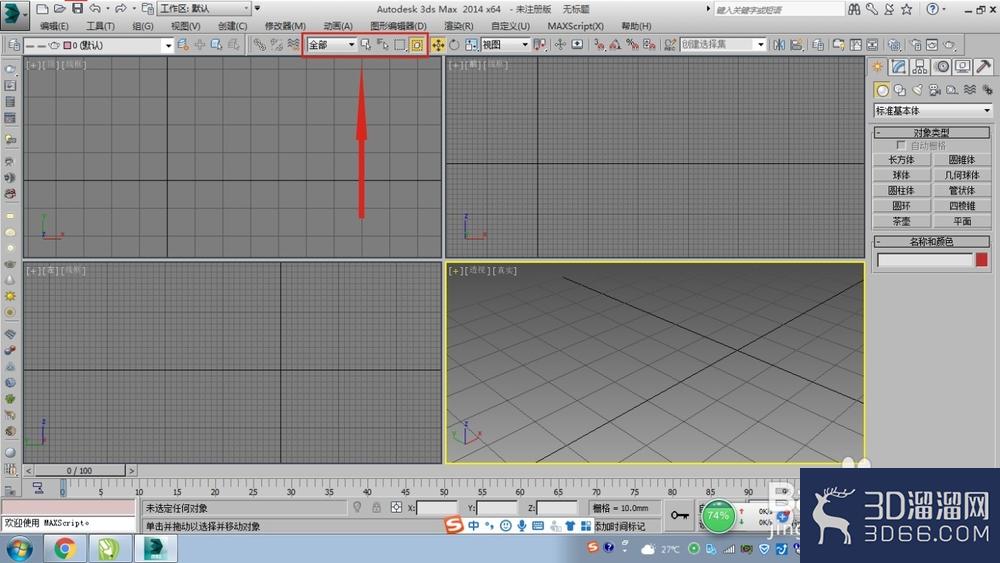This screenshot has height=563, width=1000.
Task: Click the 长方体 button
Action: tap(901, 159)
